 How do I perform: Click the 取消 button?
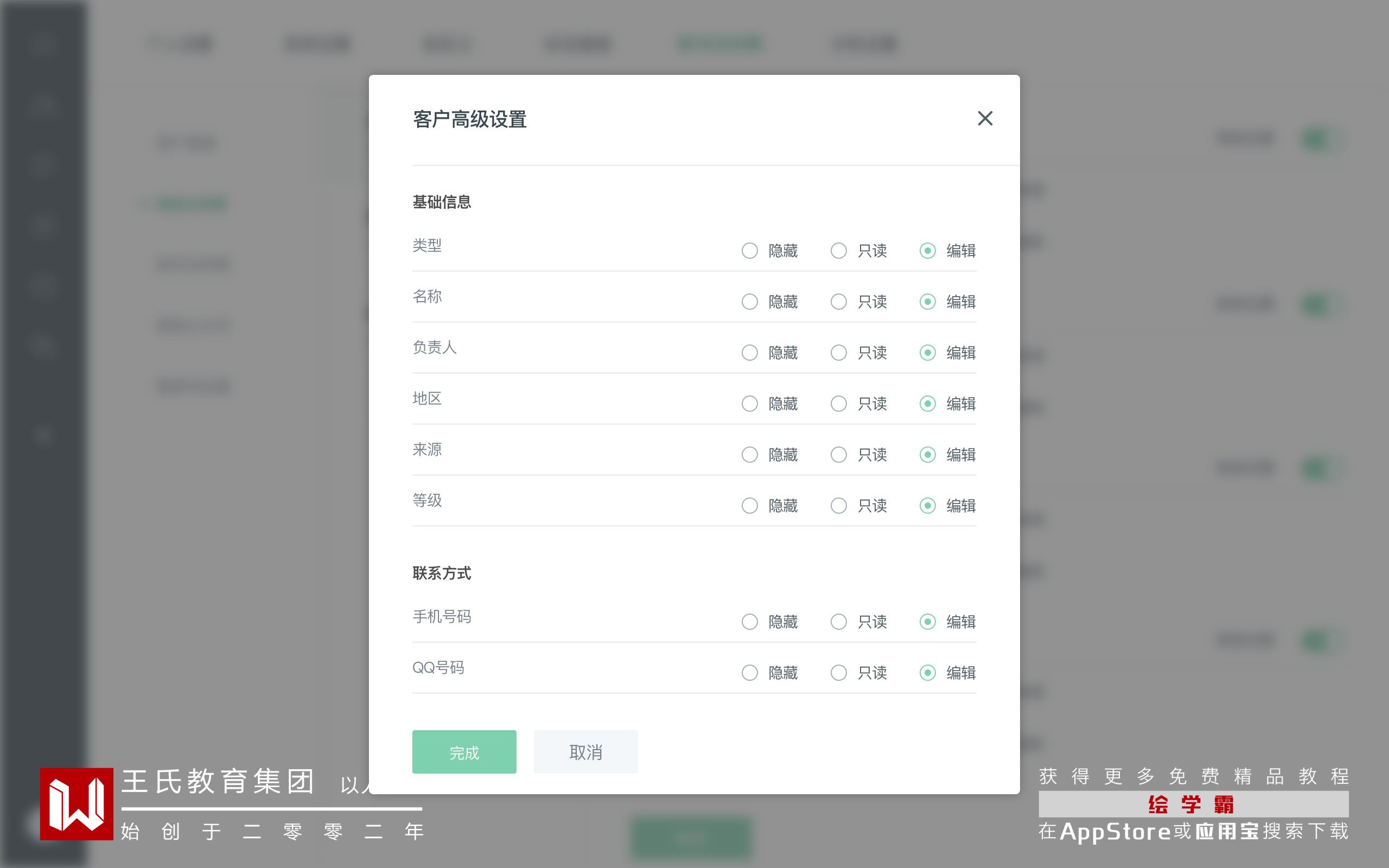pos(585,752)
